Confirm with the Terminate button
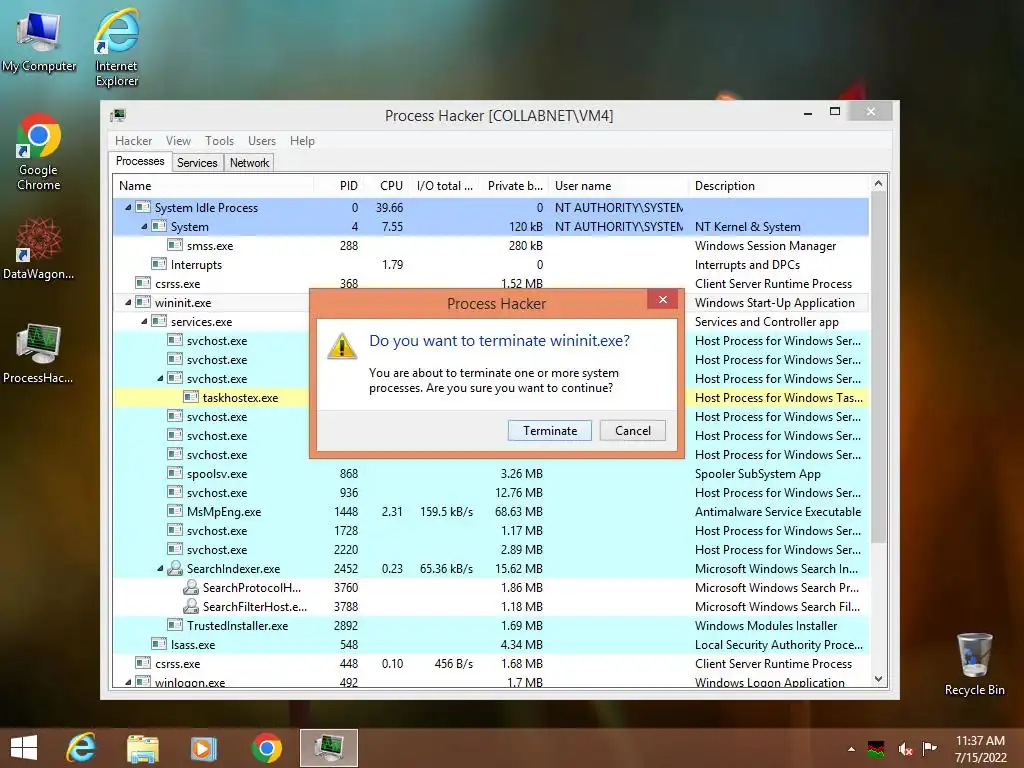This screenshot has width=1024, height=768. coord(550,430)
